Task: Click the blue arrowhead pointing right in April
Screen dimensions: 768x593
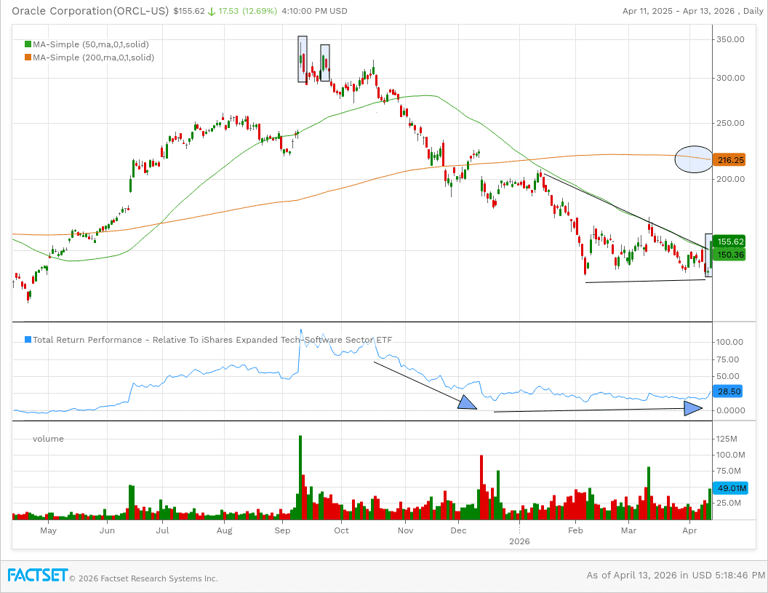Action: pyautogui.click(x=694, y=408)
